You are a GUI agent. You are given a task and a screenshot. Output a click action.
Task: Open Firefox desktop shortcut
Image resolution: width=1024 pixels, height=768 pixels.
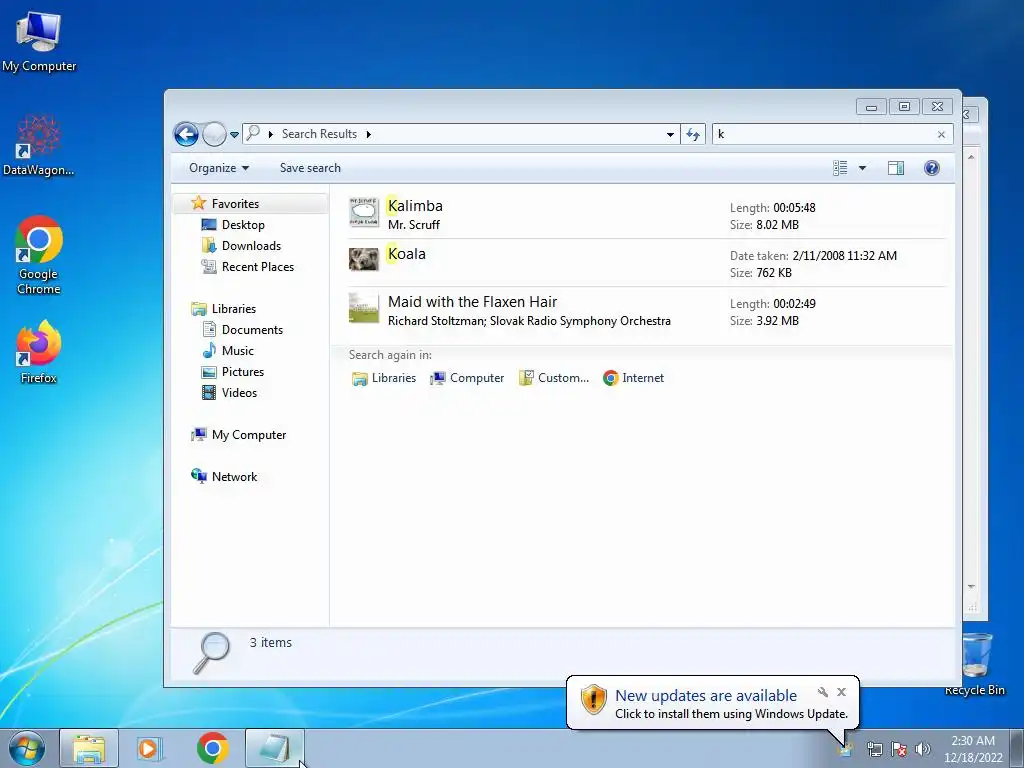39,352
